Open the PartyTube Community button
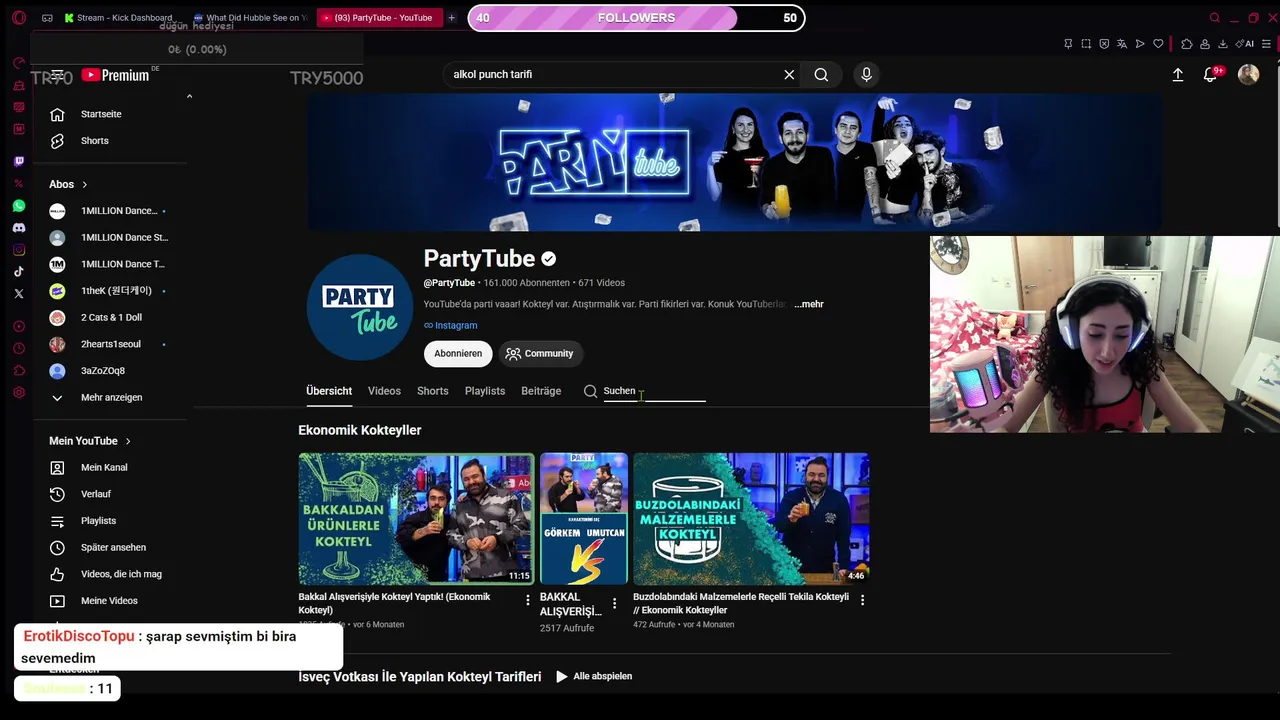Screen dimensions: 1280x720 coord(541,353)
